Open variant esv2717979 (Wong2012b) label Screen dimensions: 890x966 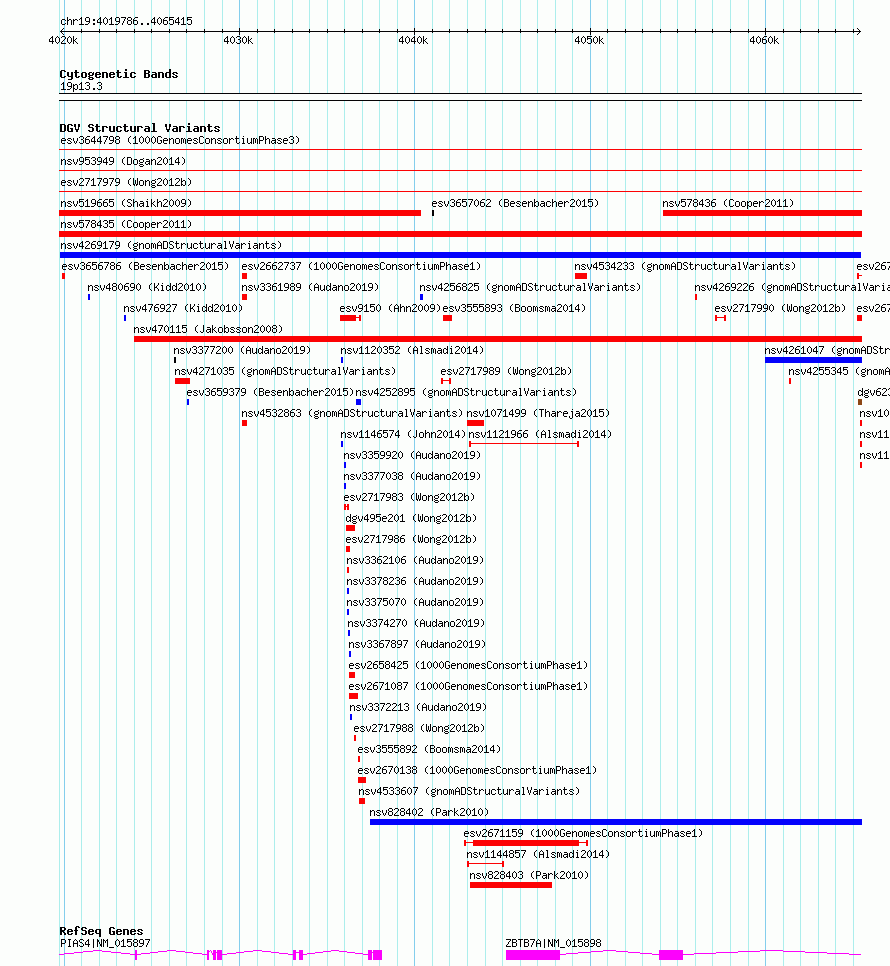point(126,182)
